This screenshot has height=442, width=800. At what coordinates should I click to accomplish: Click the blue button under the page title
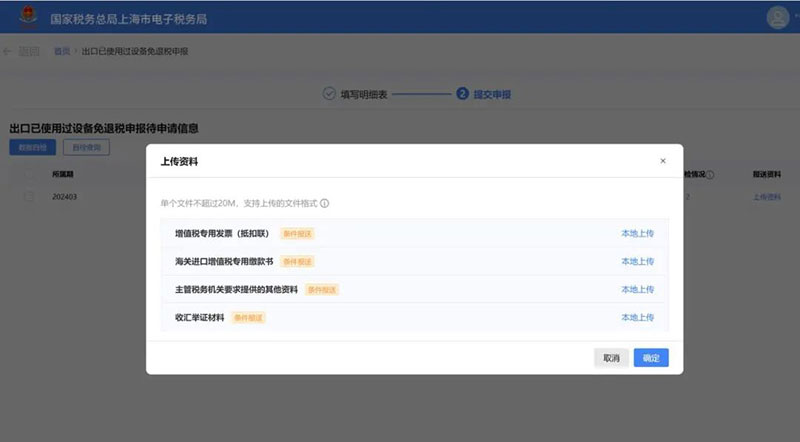pos(32,147)
